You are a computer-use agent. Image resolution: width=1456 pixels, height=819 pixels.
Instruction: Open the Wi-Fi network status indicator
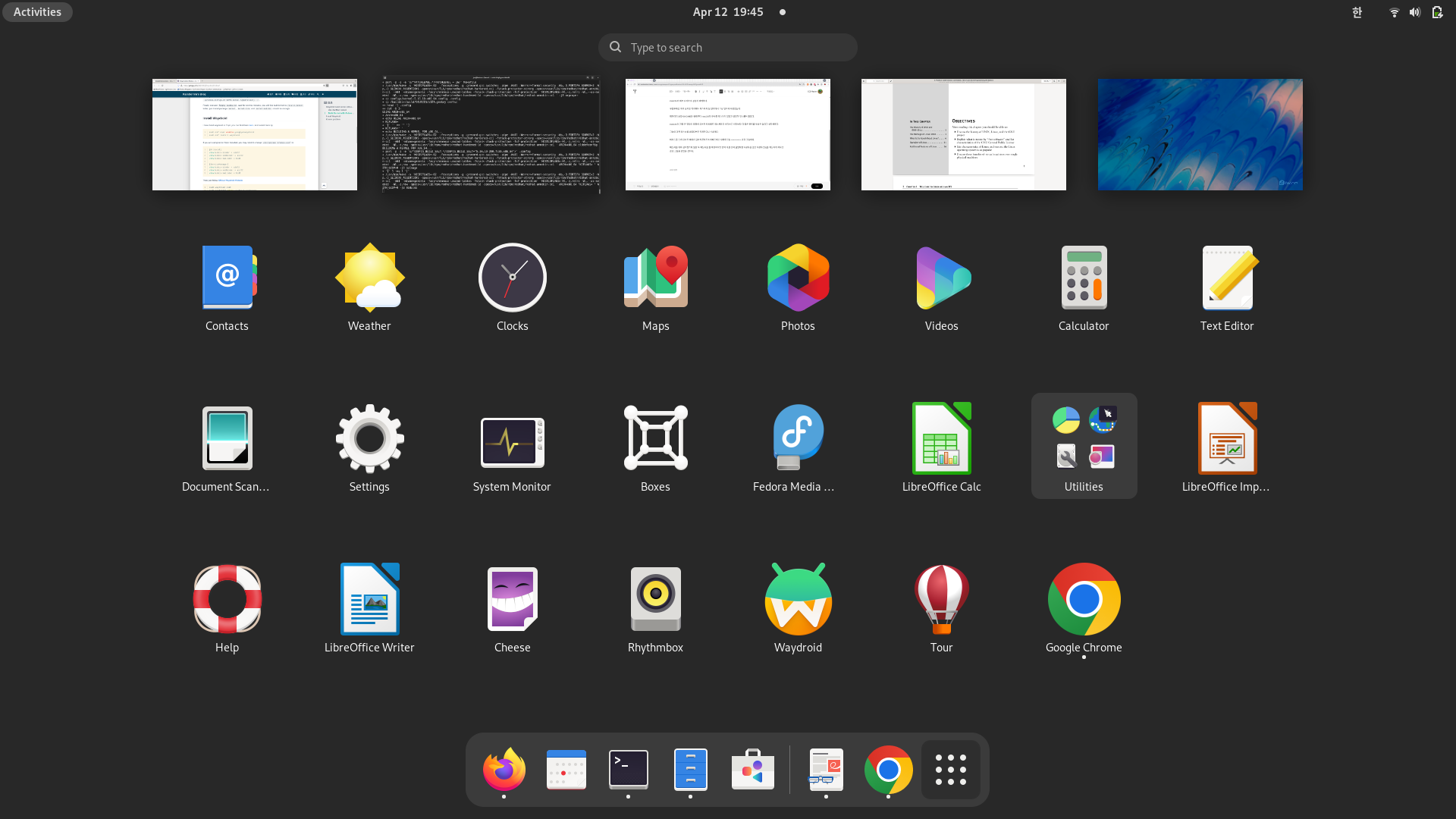[x=1394, y=12]
